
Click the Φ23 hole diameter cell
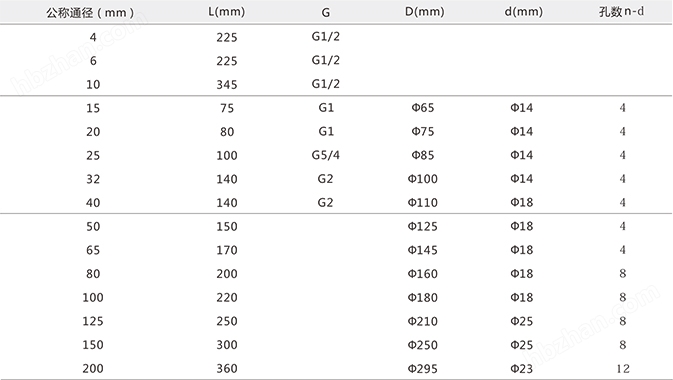521,368
